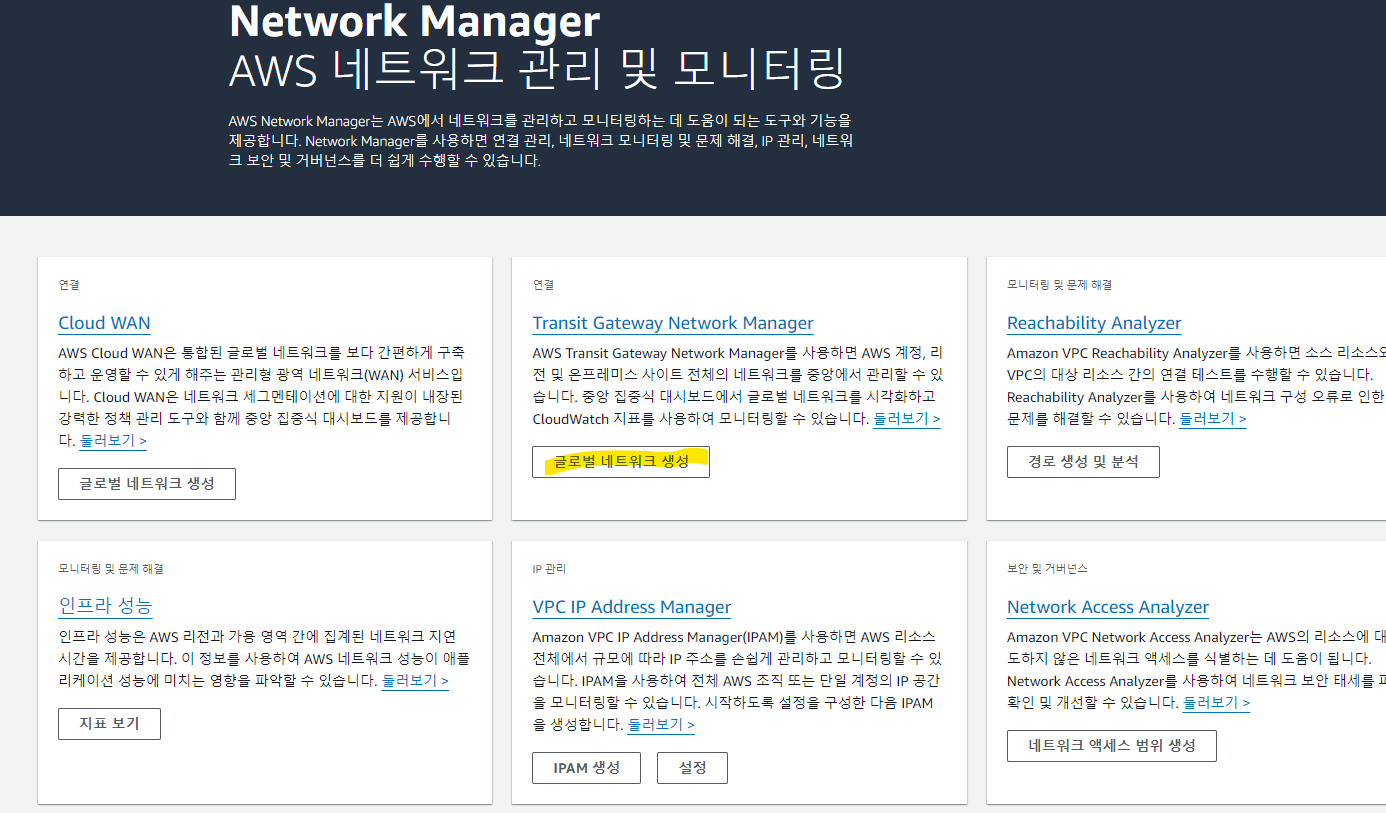The height and width of the screenshot is (813, 1386).
Task: Click 둘러보기 link in Network Access Analyzer card
Action: coord(1216,702)
